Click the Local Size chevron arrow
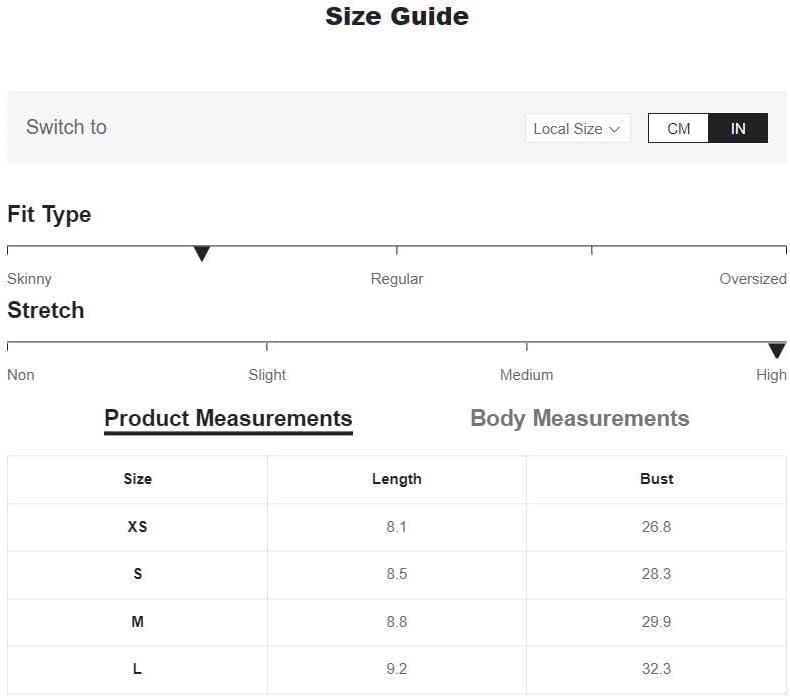This screenshot has height=697, width=790. [614, 130]
